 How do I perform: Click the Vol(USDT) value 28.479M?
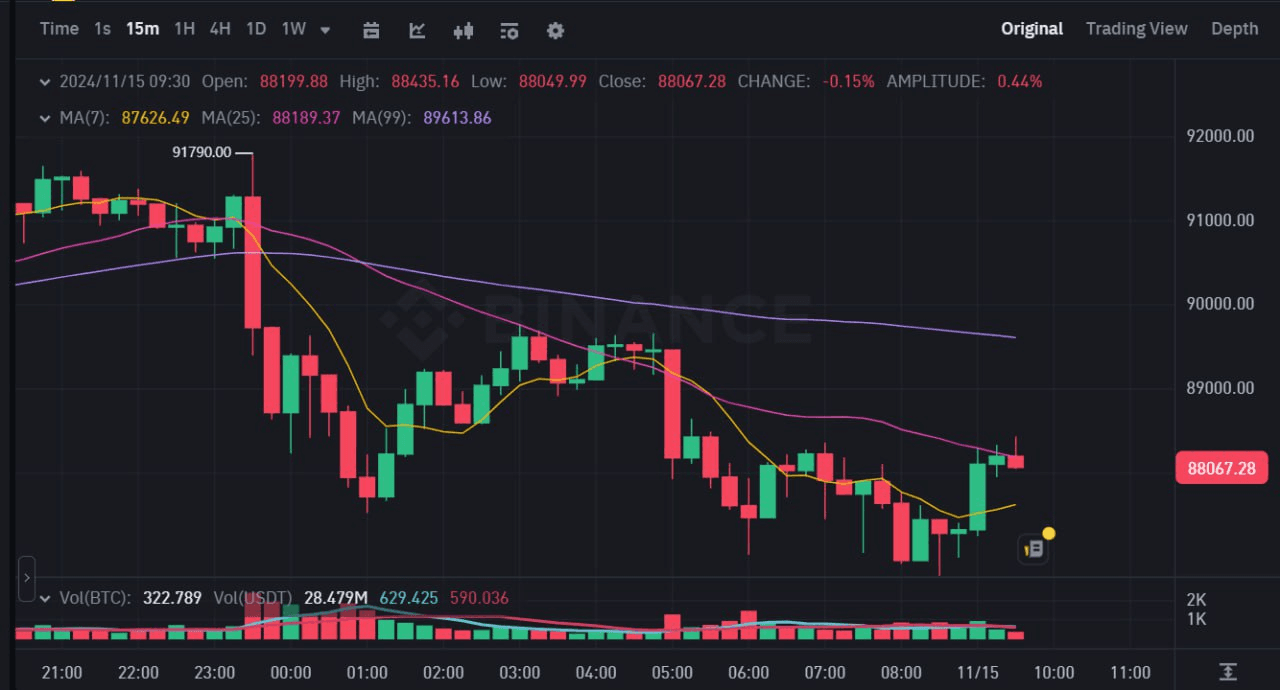tap(336, 598)
